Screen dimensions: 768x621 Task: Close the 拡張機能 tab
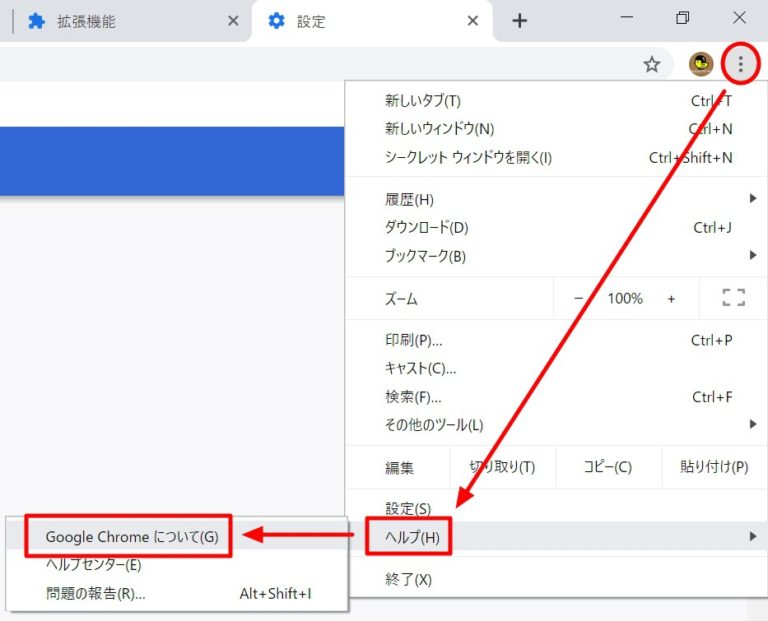tap(233, 21)
